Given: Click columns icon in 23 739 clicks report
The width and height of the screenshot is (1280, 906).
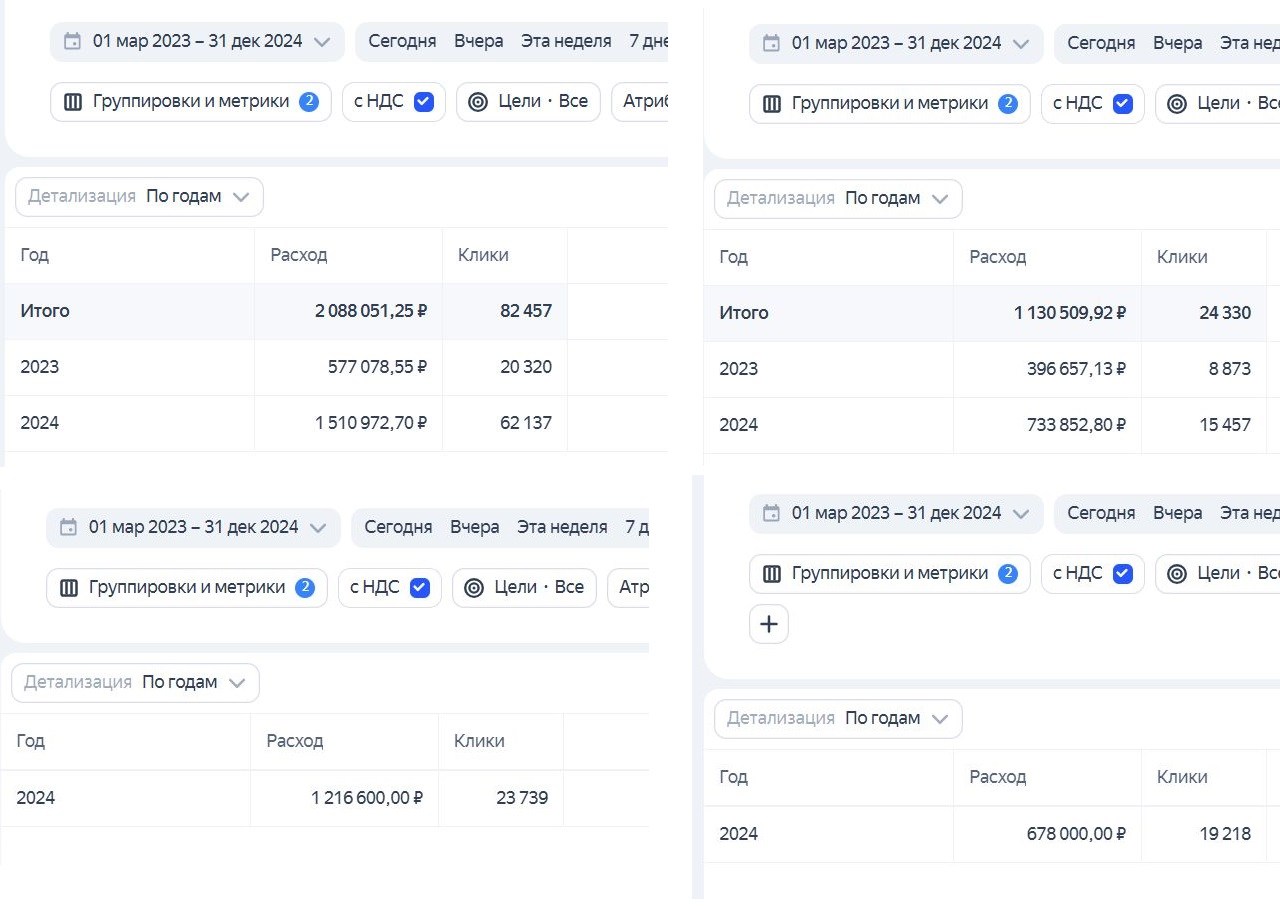Looking at the screenshot, I should point(69,588).
